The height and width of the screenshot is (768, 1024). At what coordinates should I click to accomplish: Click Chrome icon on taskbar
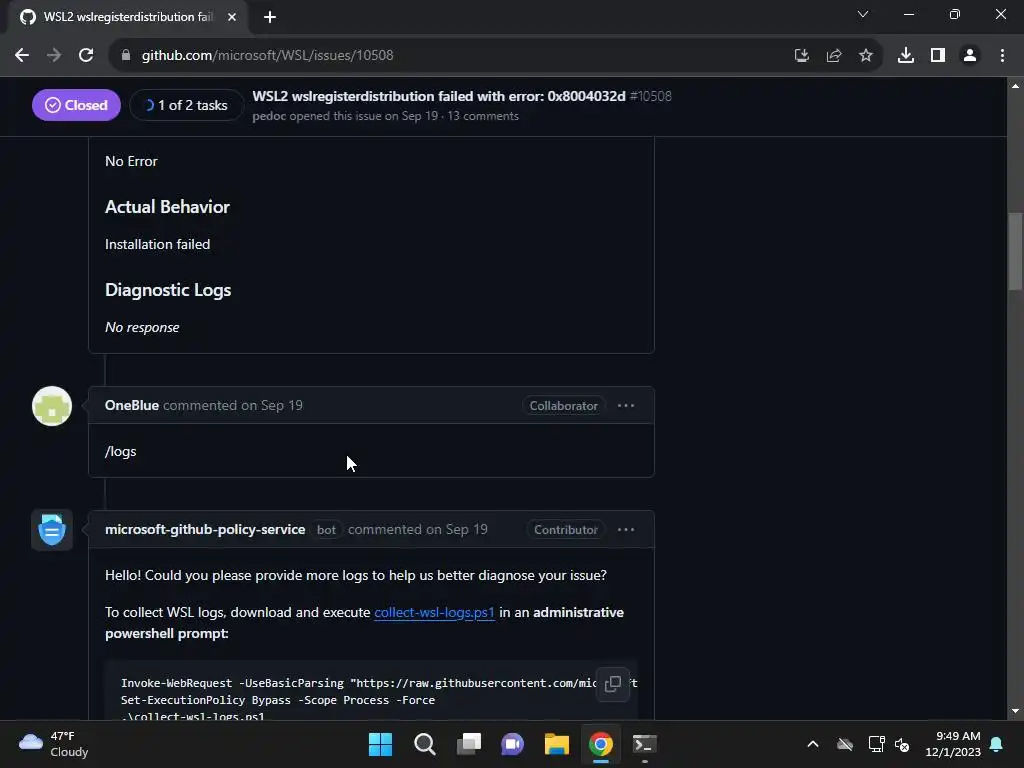click(x=601, y=744)
